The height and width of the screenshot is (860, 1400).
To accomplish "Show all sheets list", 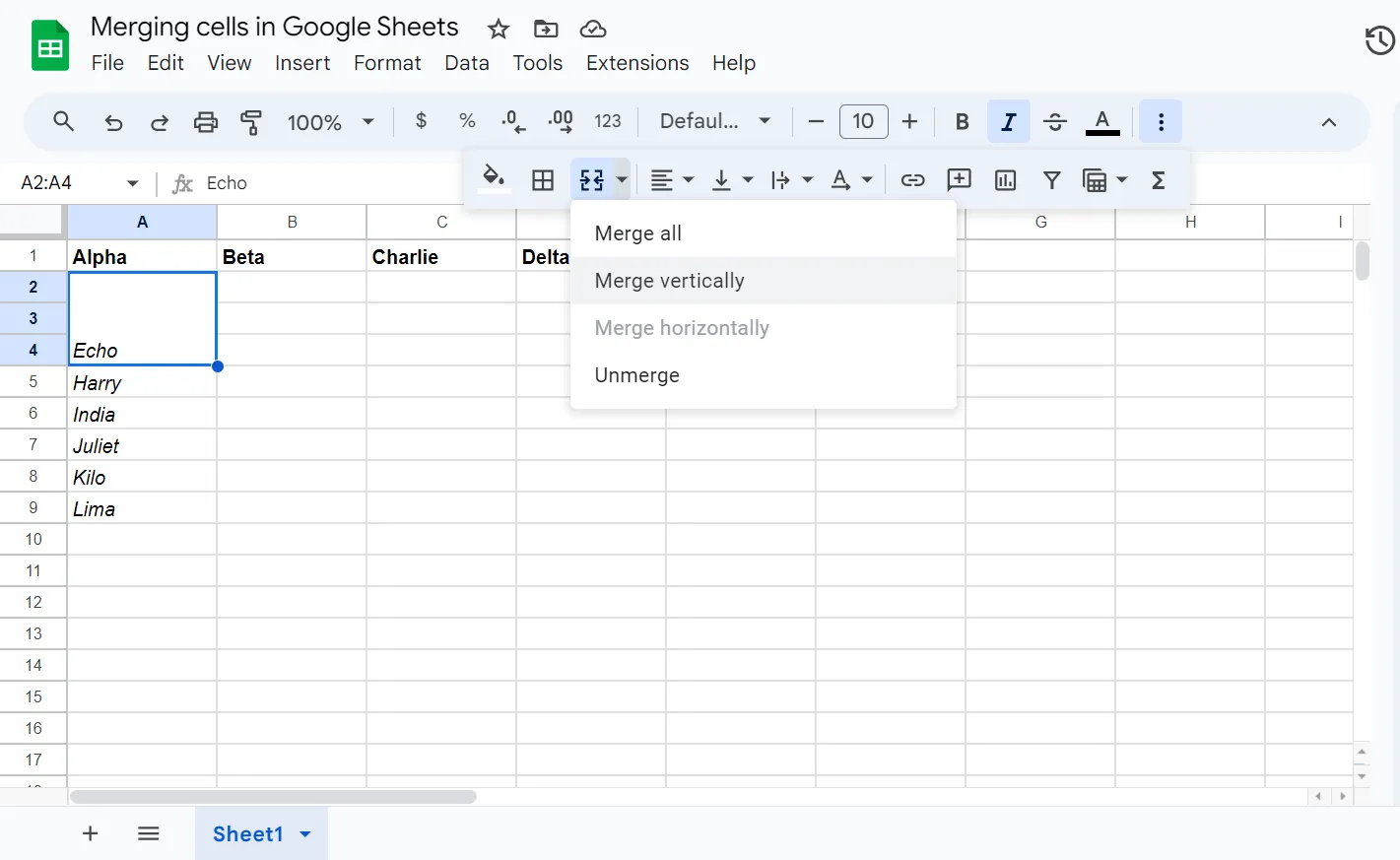I will (149, 833).
